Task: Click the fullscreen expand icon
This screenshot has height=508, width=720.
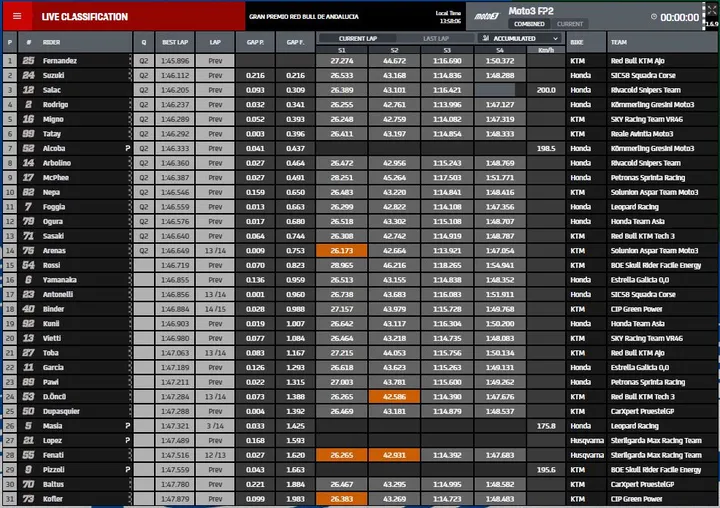Action: 711,10
